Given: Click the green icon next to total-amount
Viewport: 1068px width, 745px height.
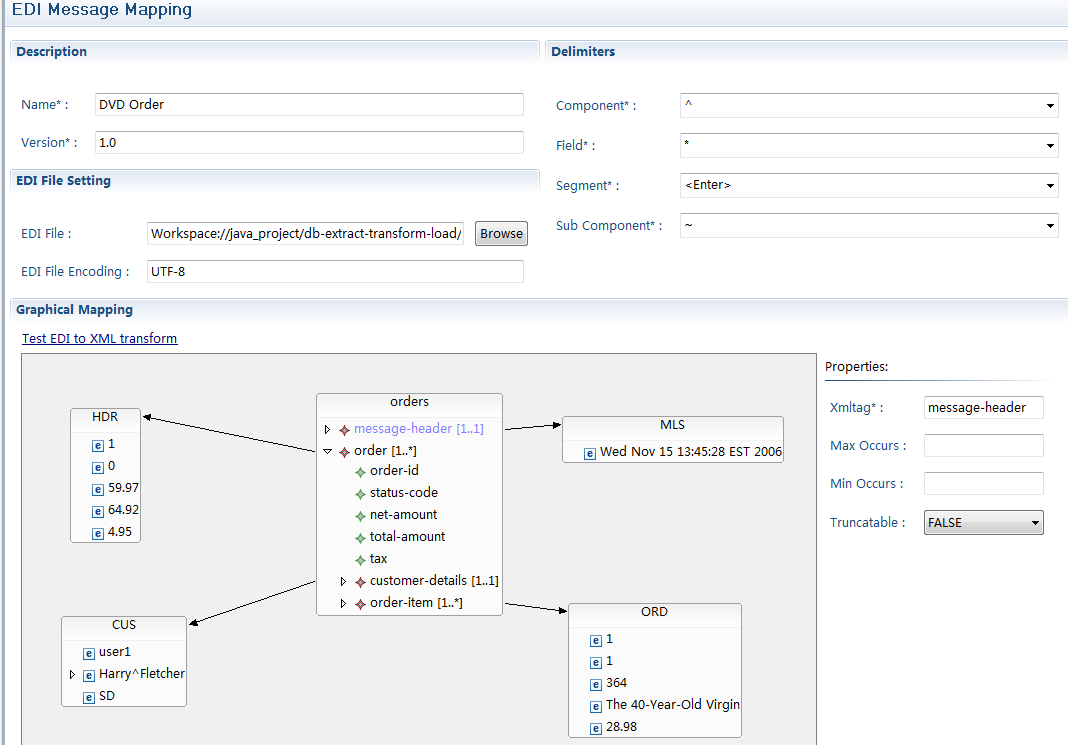Looking at the screenshot, I should tap(360, 538).
